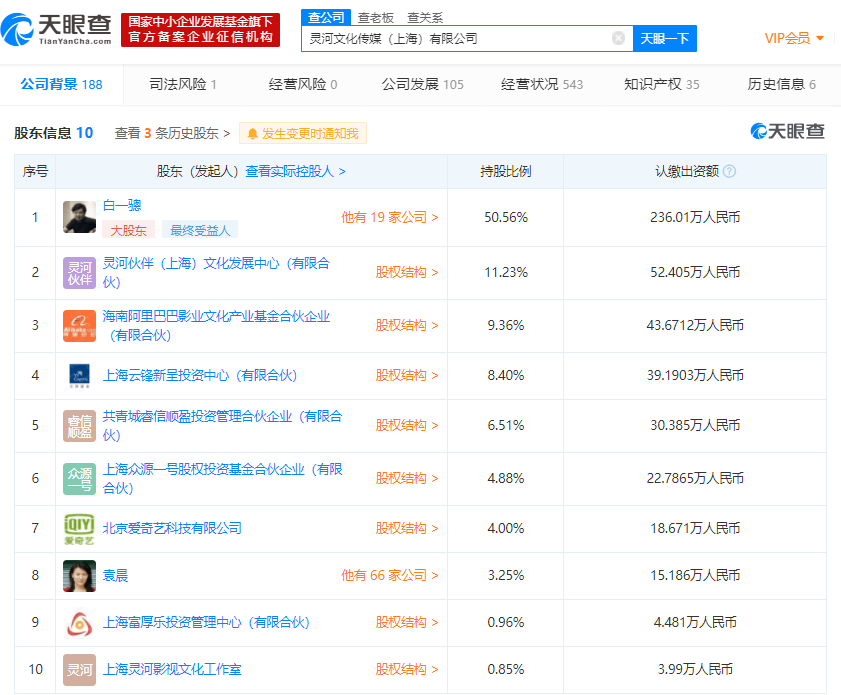
Task: Click the 大股东 tag under 白一骢
Action: [x=128, y=230]
